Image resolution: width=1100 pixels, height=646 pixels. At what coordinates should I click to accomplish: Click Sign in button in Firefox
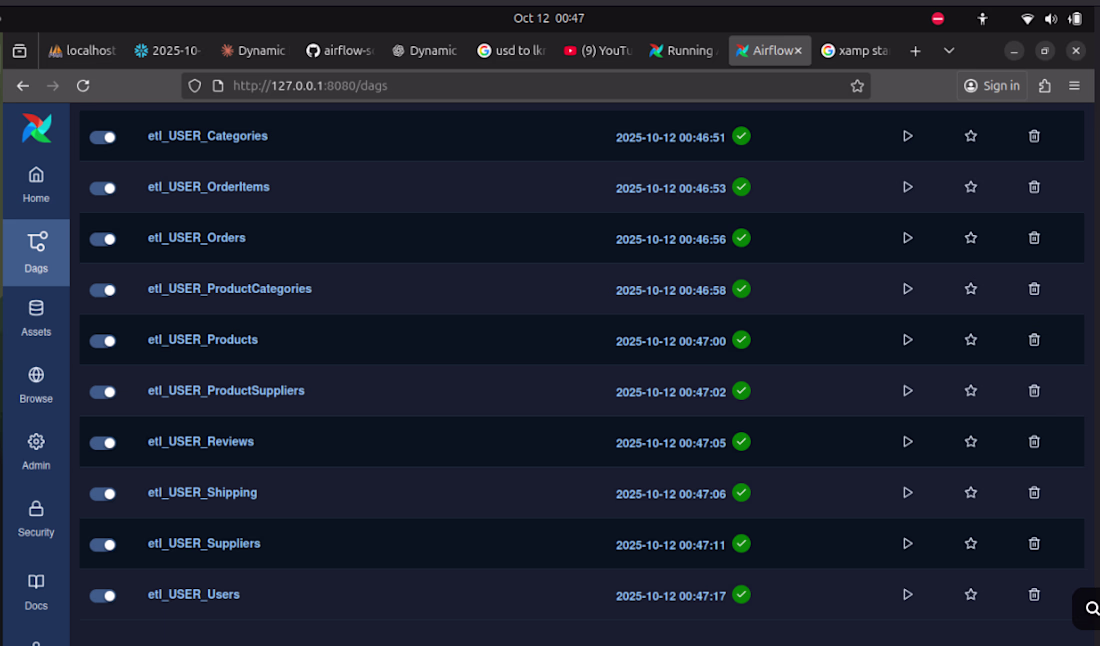pyautogui.click(x=992, y=86)
